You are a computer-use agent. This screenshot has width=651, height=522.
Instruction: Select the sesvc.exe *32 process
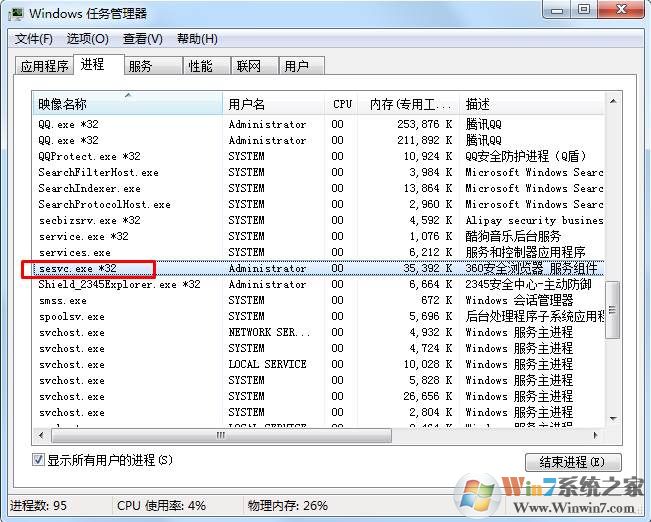click(x=318, y=268)
